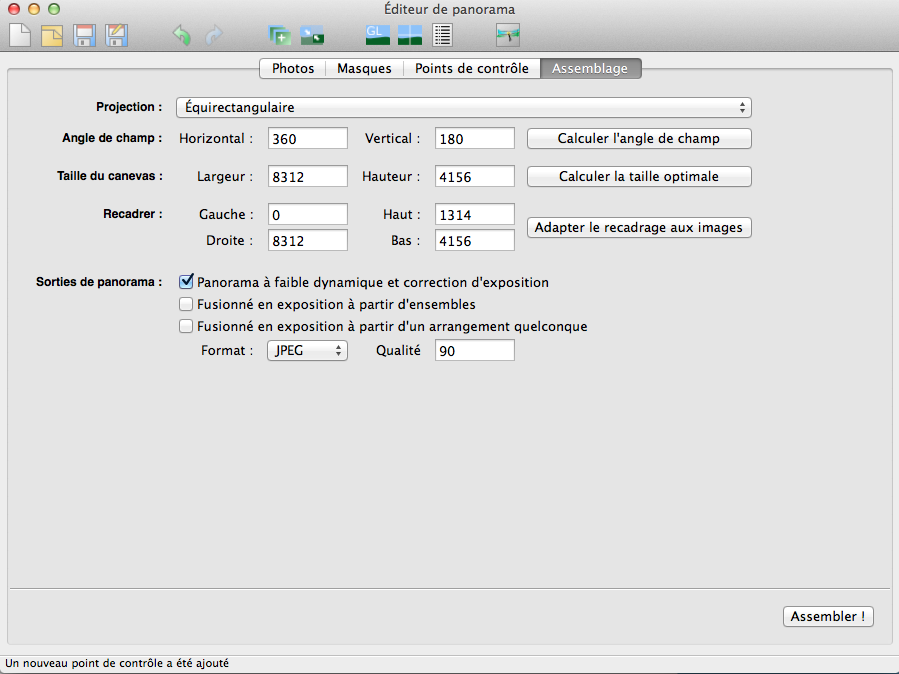The width and height of the screenshot is (899, 674).
Task: Uncheck low dynamic range panorama output
Action: (x=185, y=282)
